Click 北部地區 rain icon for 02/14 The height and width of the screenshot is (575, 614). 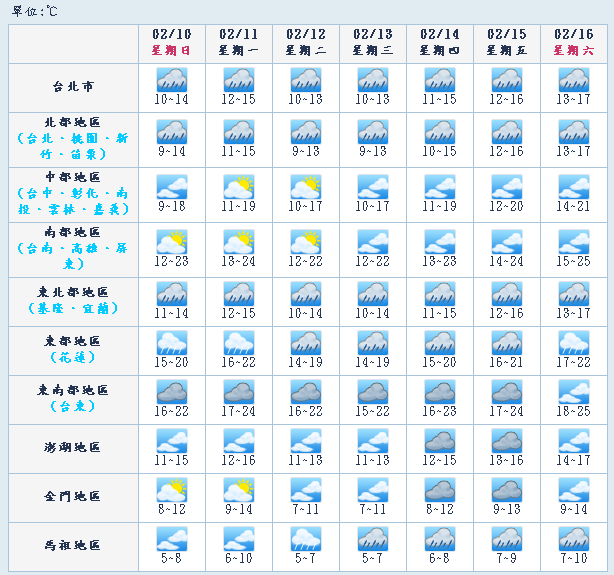coord(440,131)
